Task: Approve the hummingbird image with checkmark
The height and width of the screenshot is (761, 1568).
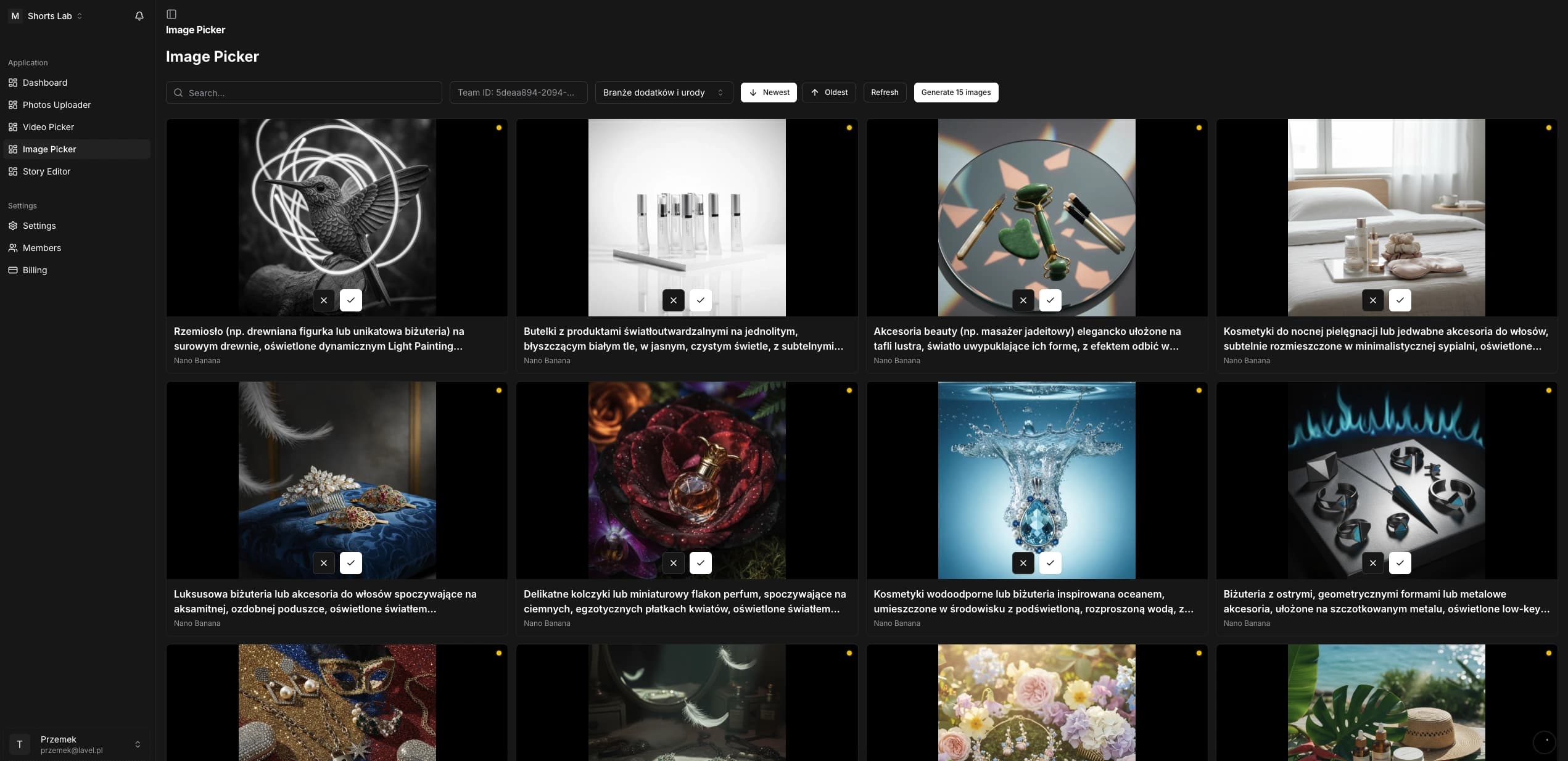Action: pyautogui.click(x=351, y=300)
